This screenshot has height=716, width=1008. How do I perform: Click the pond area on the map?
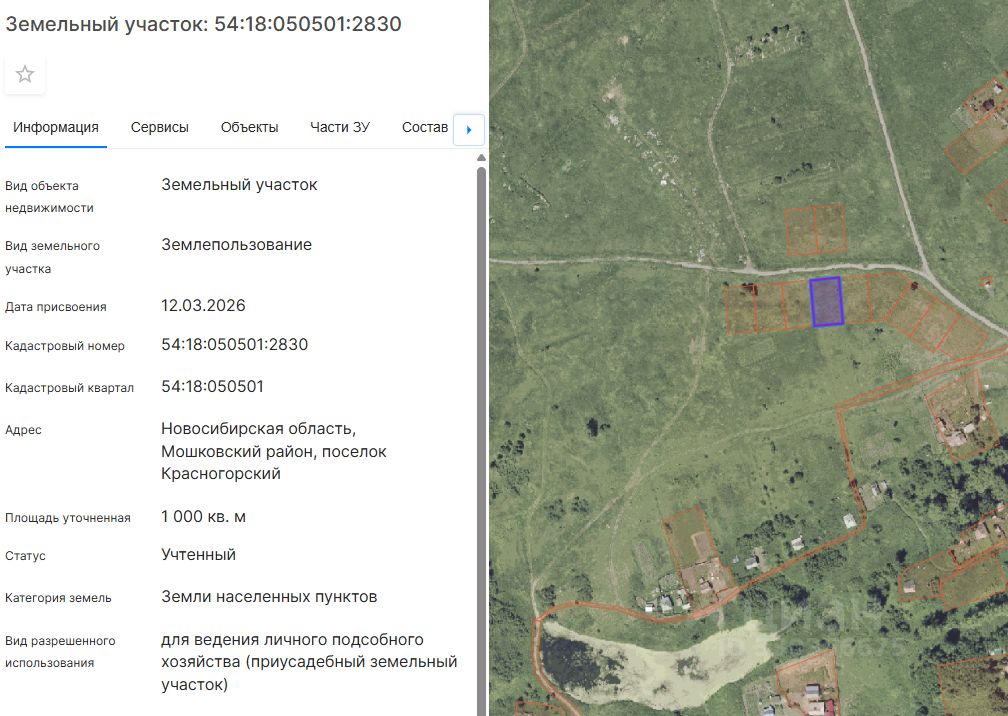coord(649,662)
